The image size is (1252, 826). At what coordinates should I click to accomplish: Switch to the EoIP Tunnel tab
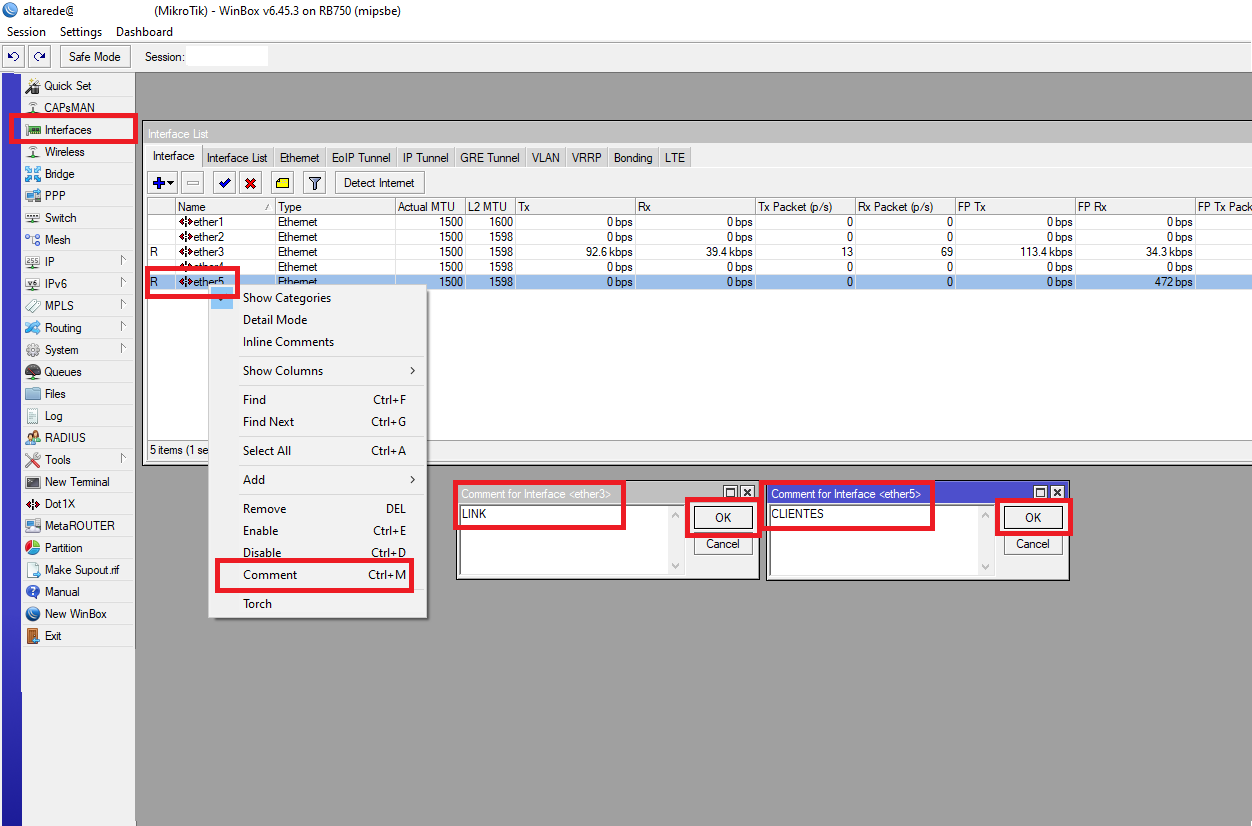point(361,158)
